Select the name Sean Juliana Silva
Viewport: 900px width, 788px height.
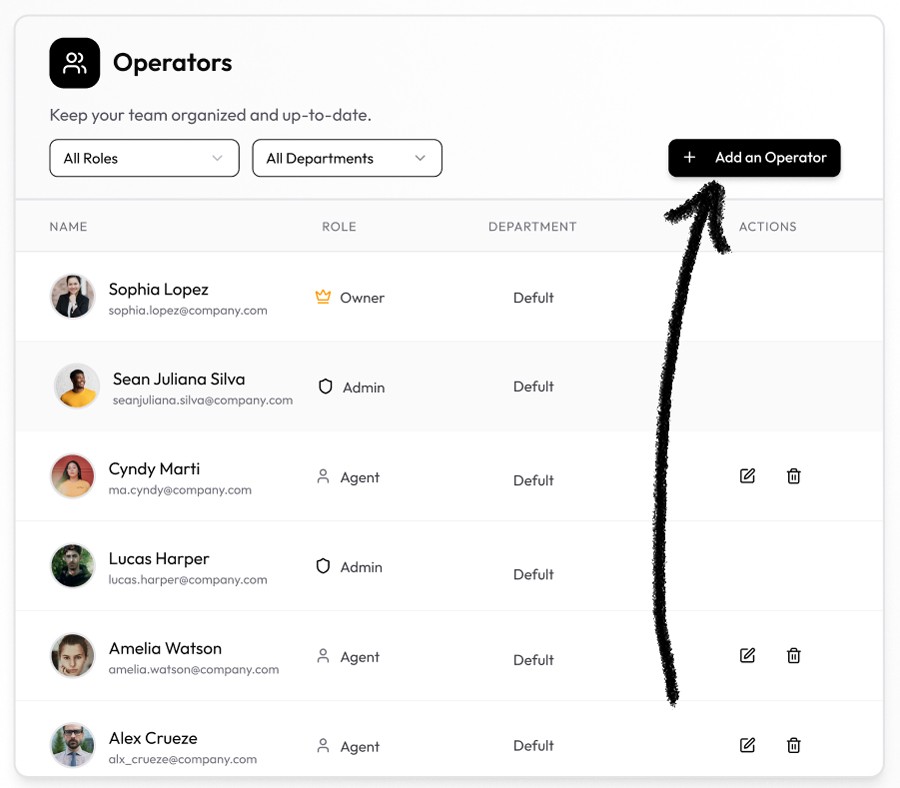(x=179, y=379)
